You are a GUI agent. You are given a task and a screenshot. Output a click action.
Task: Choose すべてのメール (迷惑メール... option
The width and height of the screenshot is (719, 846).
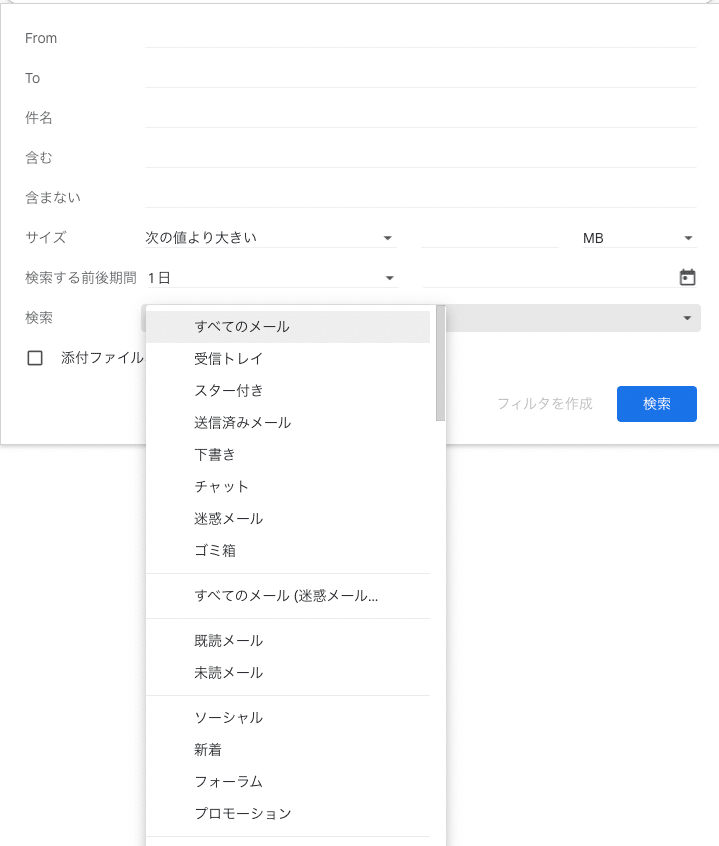tap(288, 596)
